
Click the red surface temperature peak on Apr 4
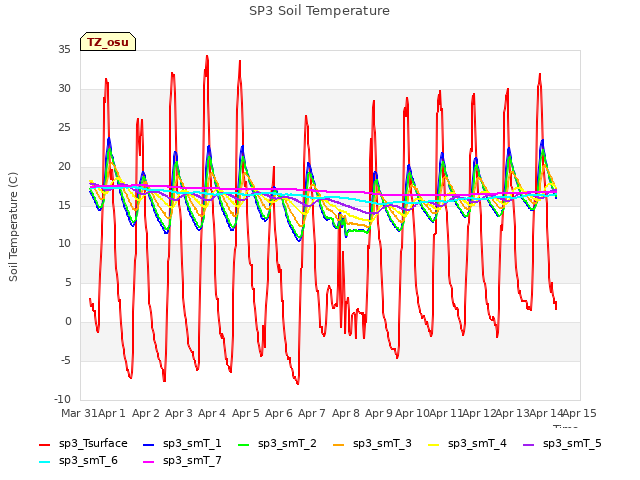coord(207,57)
